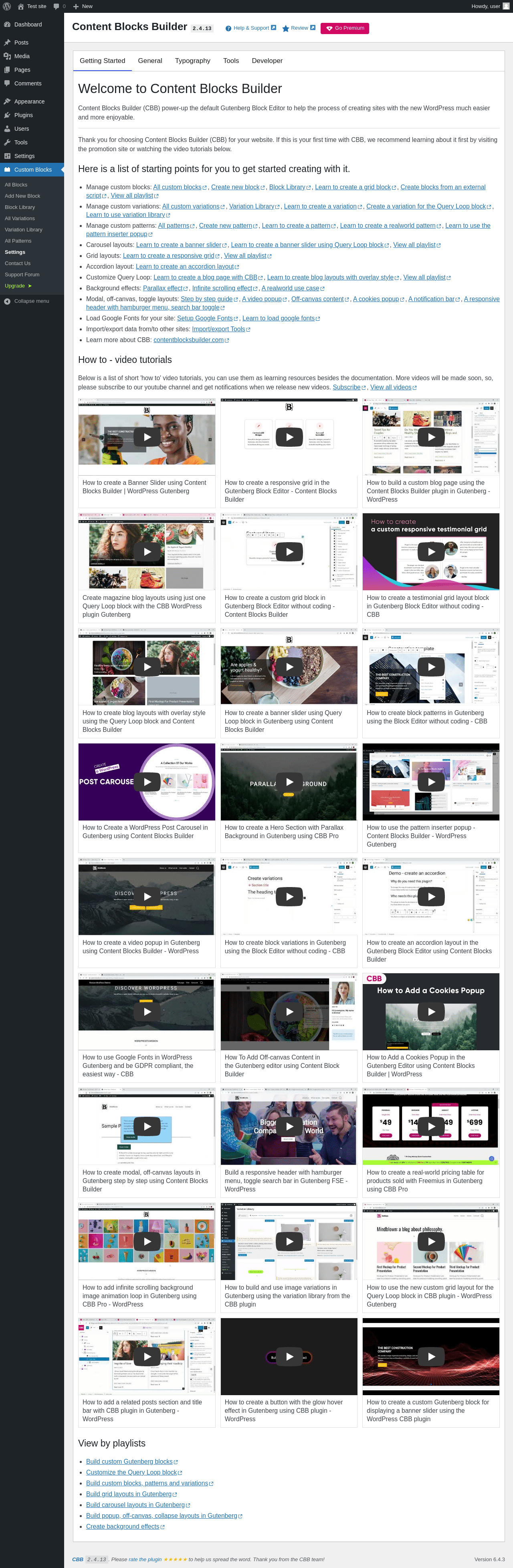Open Build custom Gutenberg blocks playlist
Viewport: 513px width, 1568px height.
click(x=131, y=1461)
